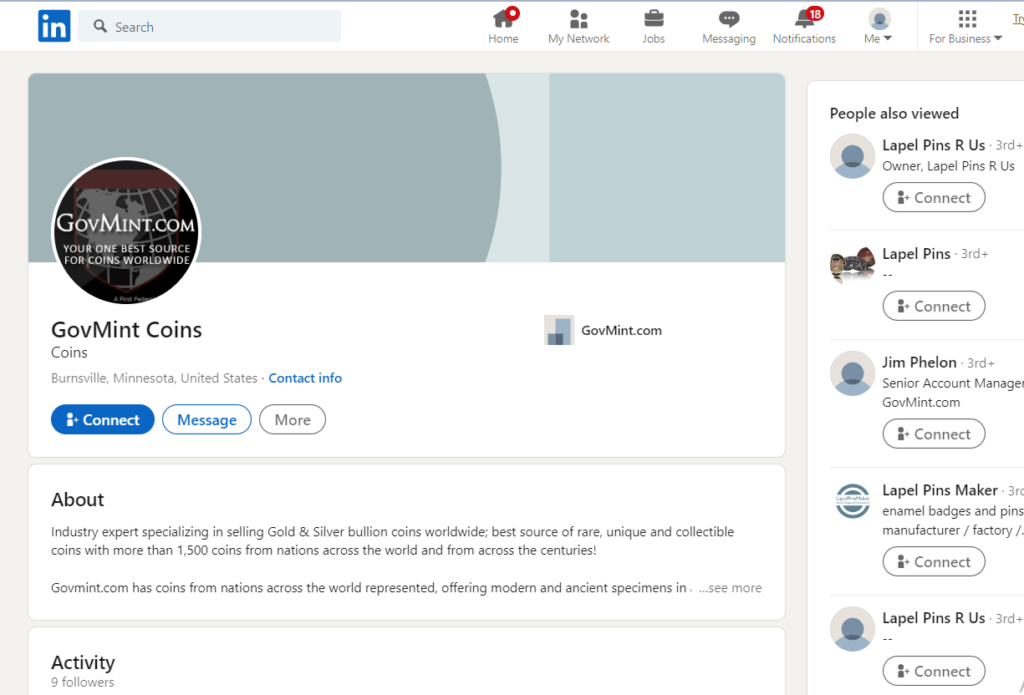Click People also viewed heading

coord(894,113)
